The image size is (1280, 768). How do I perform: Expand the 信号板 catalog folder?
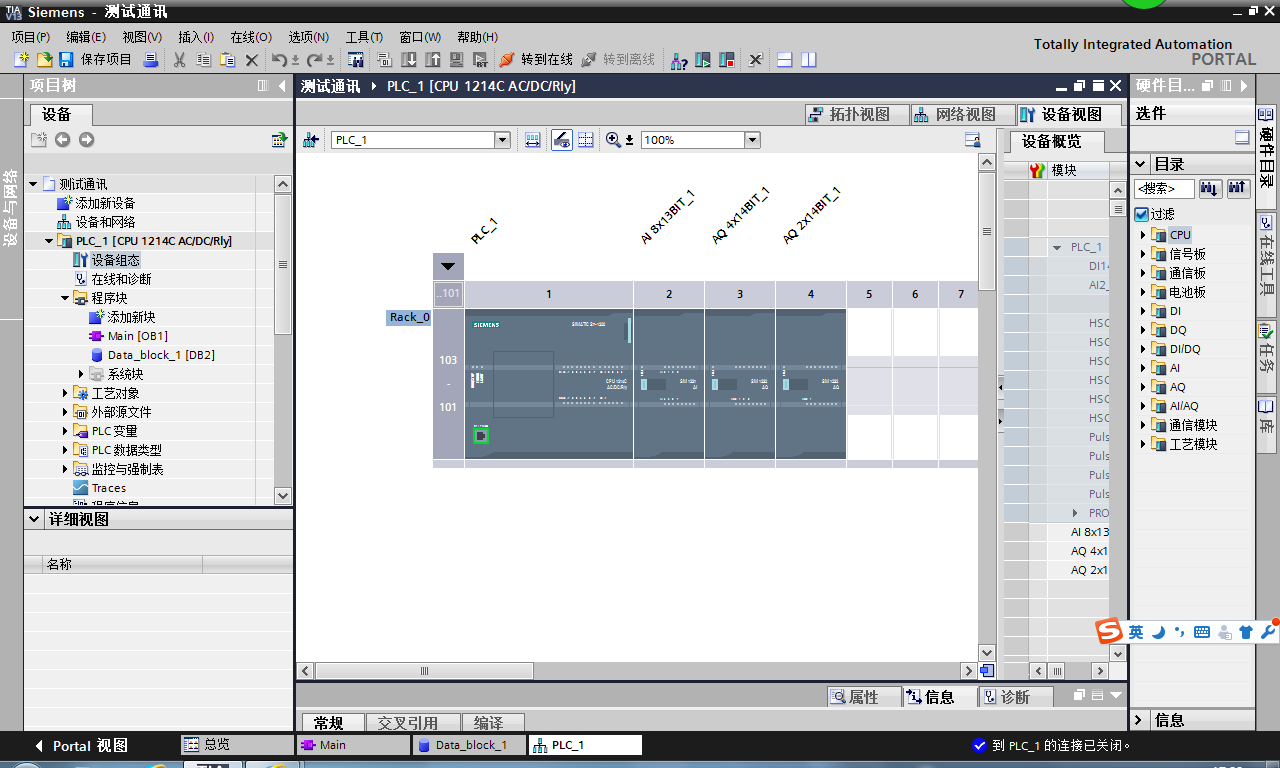[1143, 254]
